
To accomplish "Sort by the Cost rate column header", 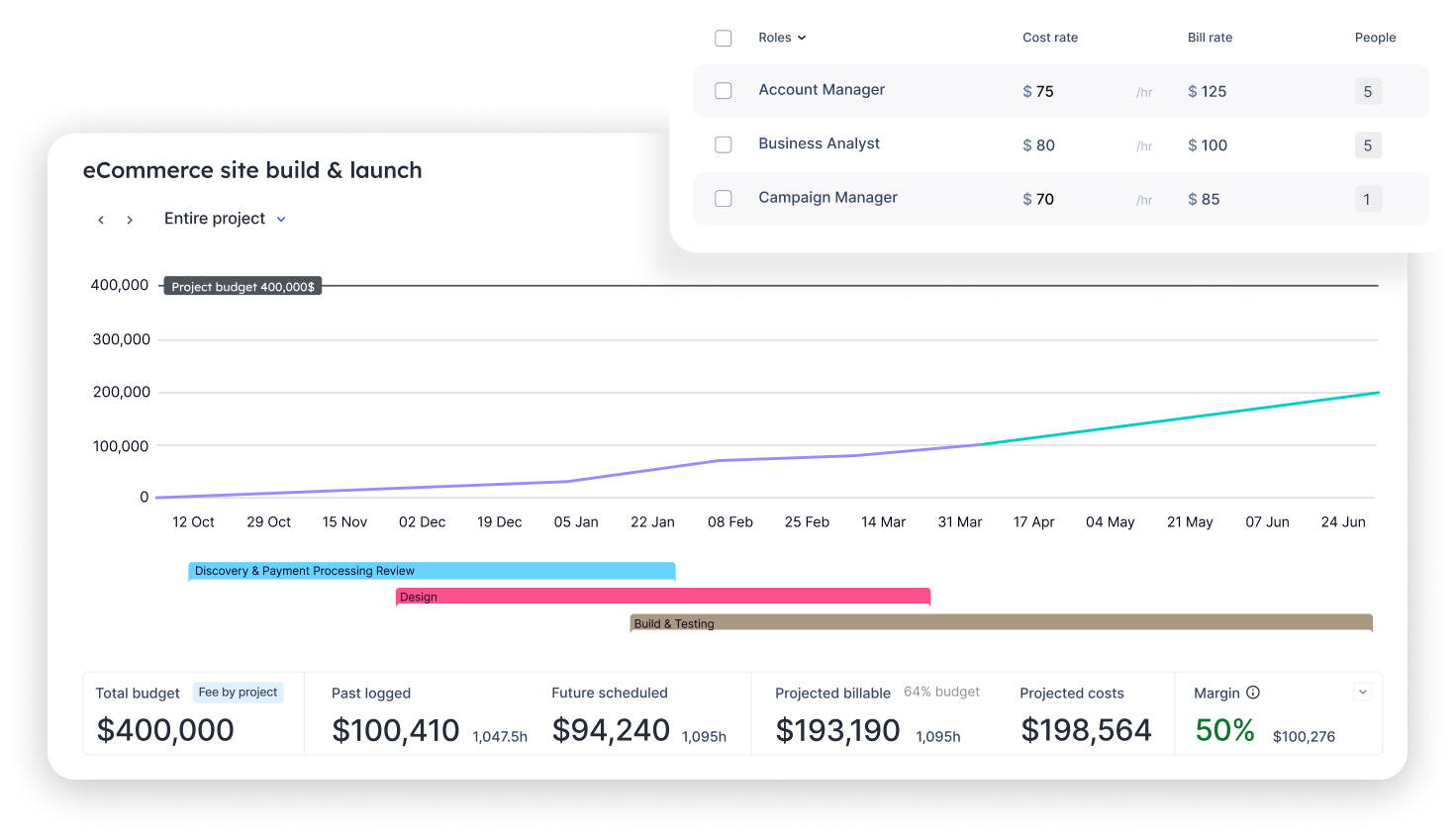I will pos(1049,38).
